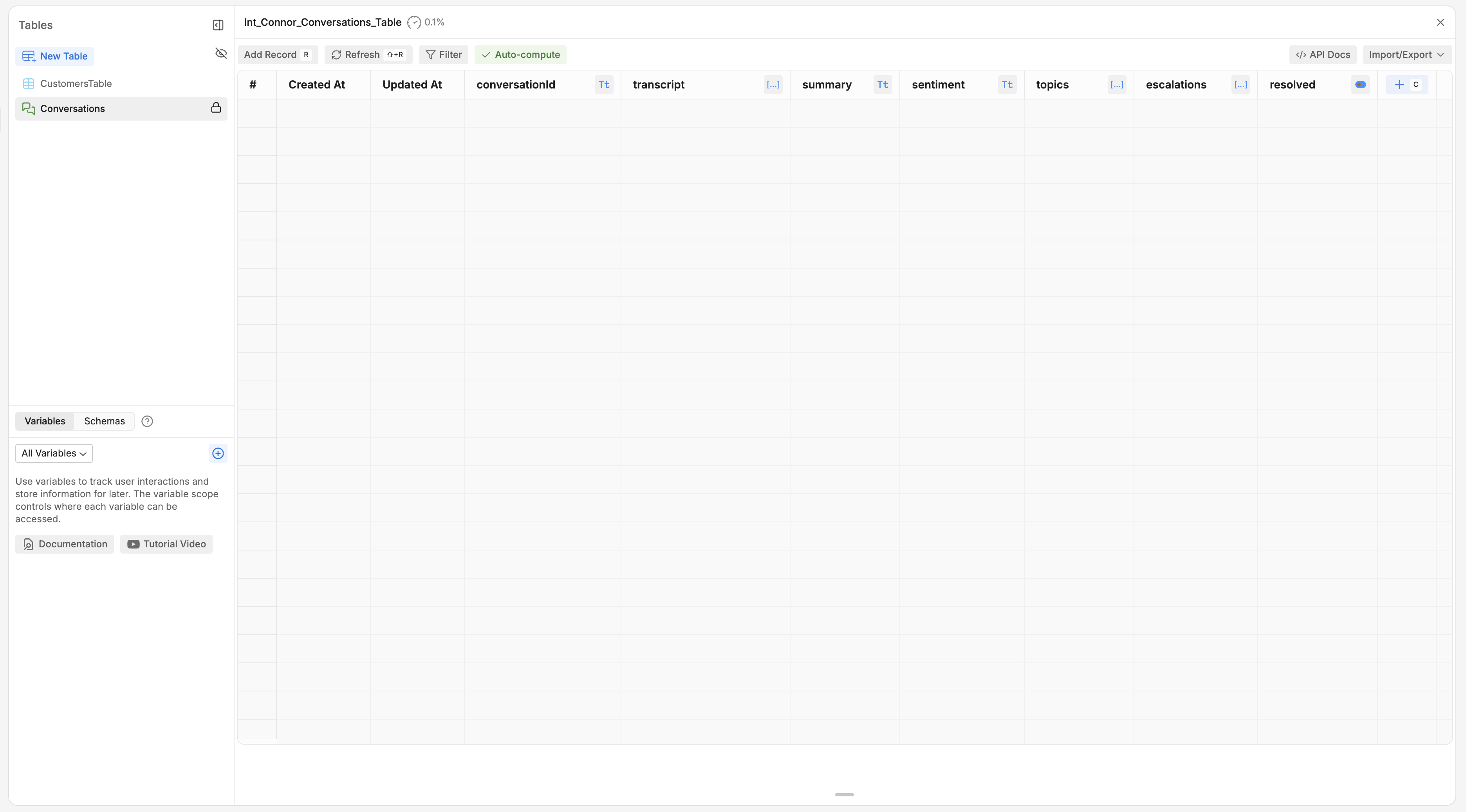This screenshot has width=1466, height=812.
Task: Click the array type icon on transcript
Action: (x=772, y=85)
